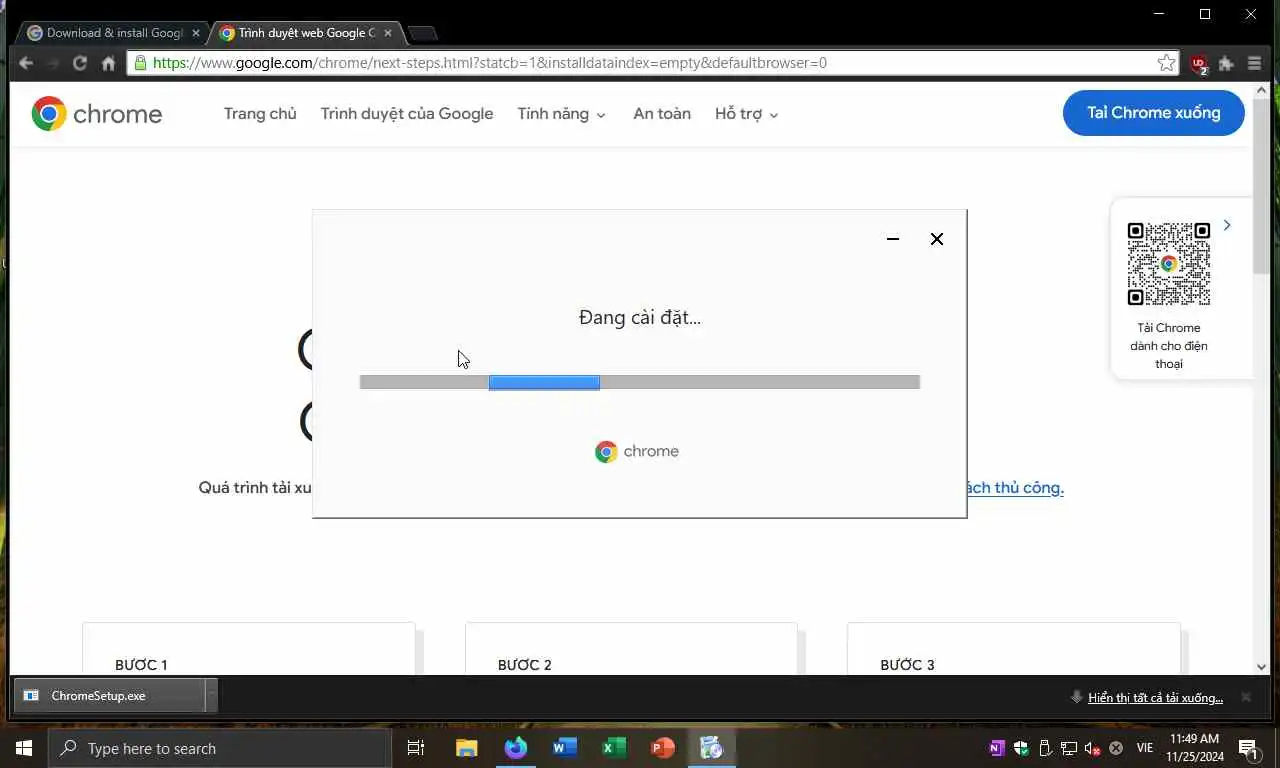Expand the Tính năng dropdown
This screenshot has width=1280, height=768.
pyautogui.click(x=561, y=114)
